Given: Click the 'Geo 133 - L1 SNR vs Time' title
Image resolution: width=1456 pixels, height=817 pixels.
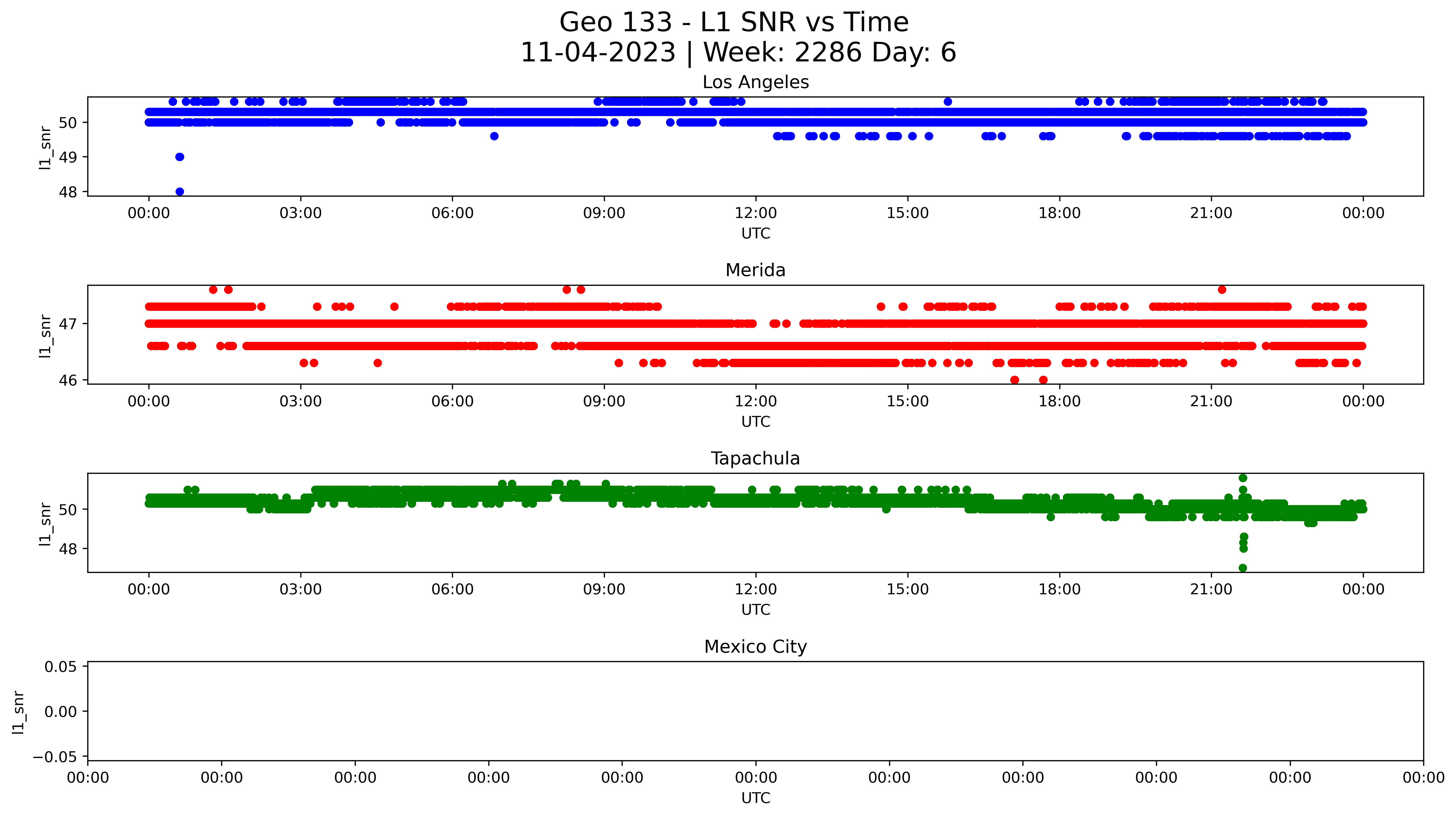Looking at the screenshot, I should tap(734, 23).
